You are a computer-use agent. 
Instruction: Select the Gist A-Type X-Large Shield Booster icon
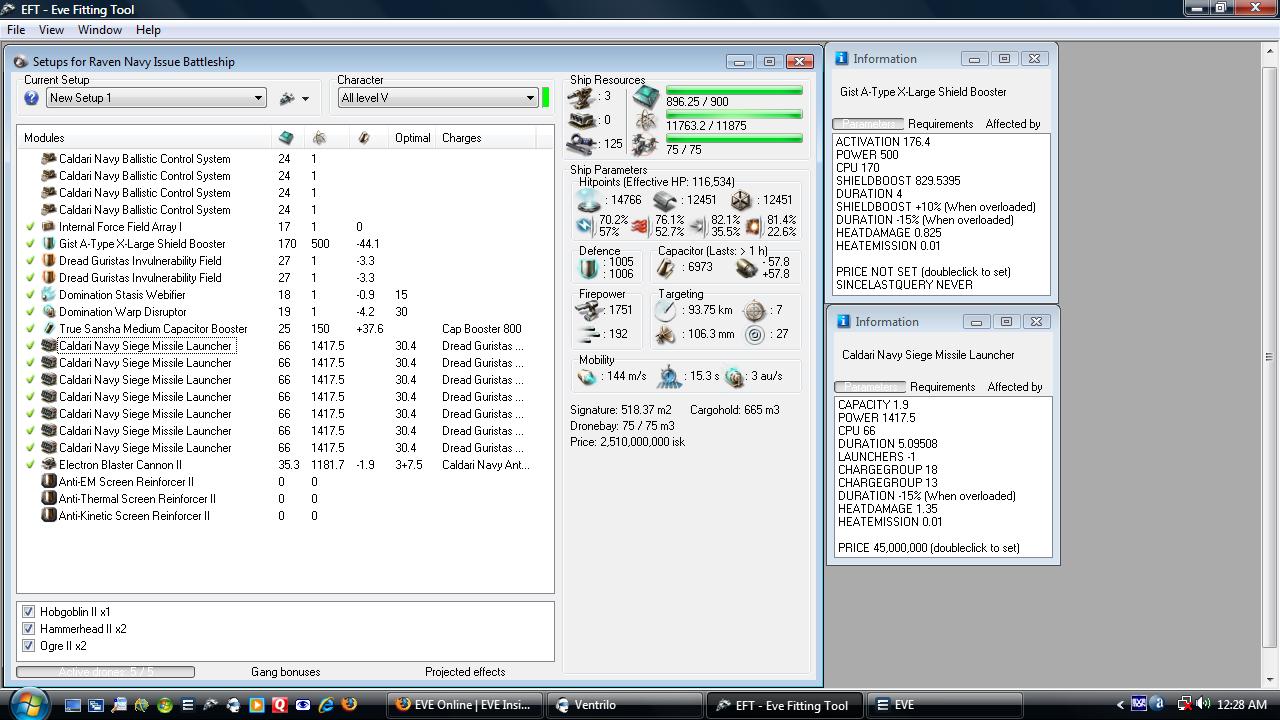(48, 244)
